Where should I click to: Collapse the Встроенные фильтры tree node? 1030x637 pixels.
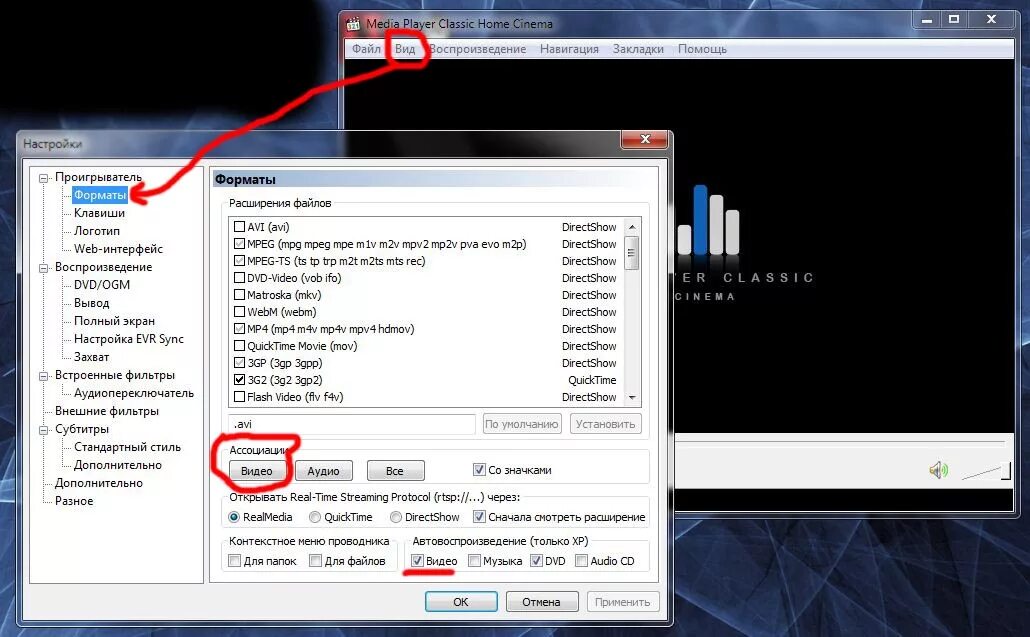point(43,376)
